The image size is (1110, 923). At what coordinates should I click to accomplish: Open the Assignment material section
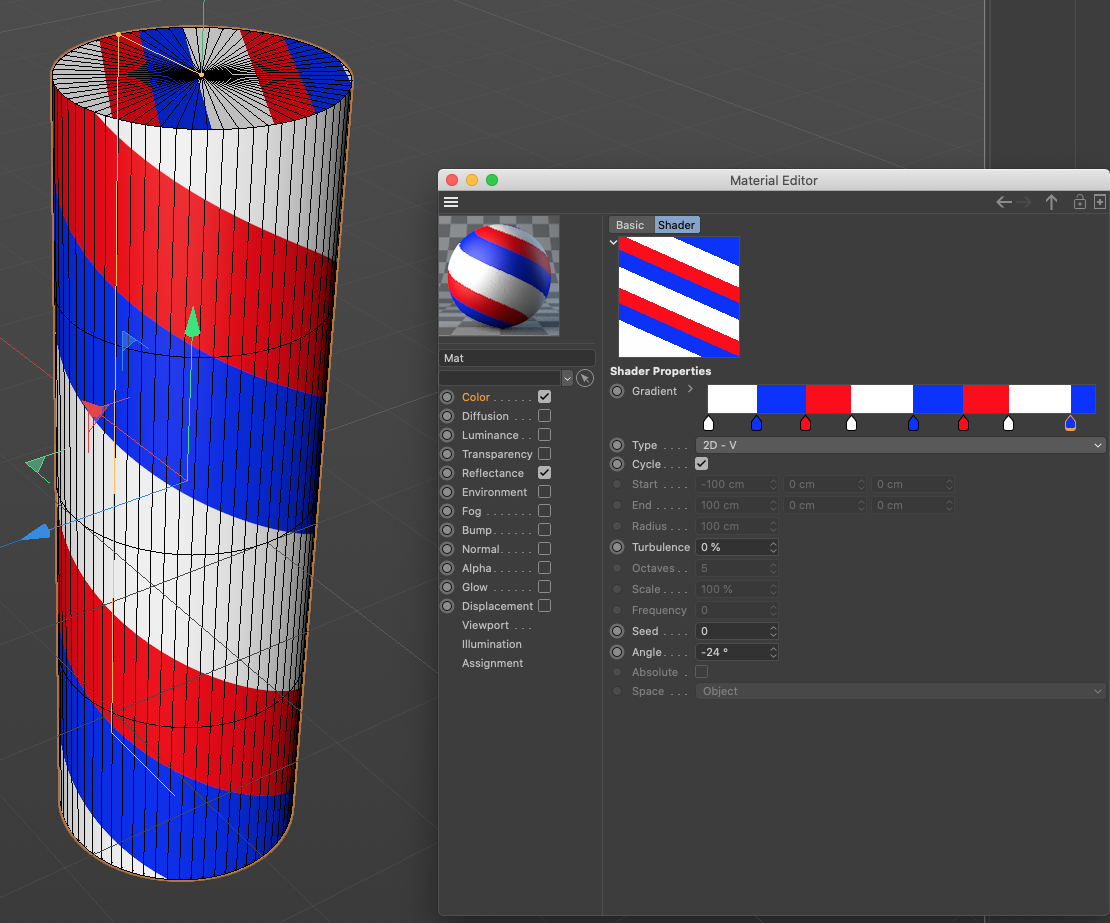click(492, 663)
